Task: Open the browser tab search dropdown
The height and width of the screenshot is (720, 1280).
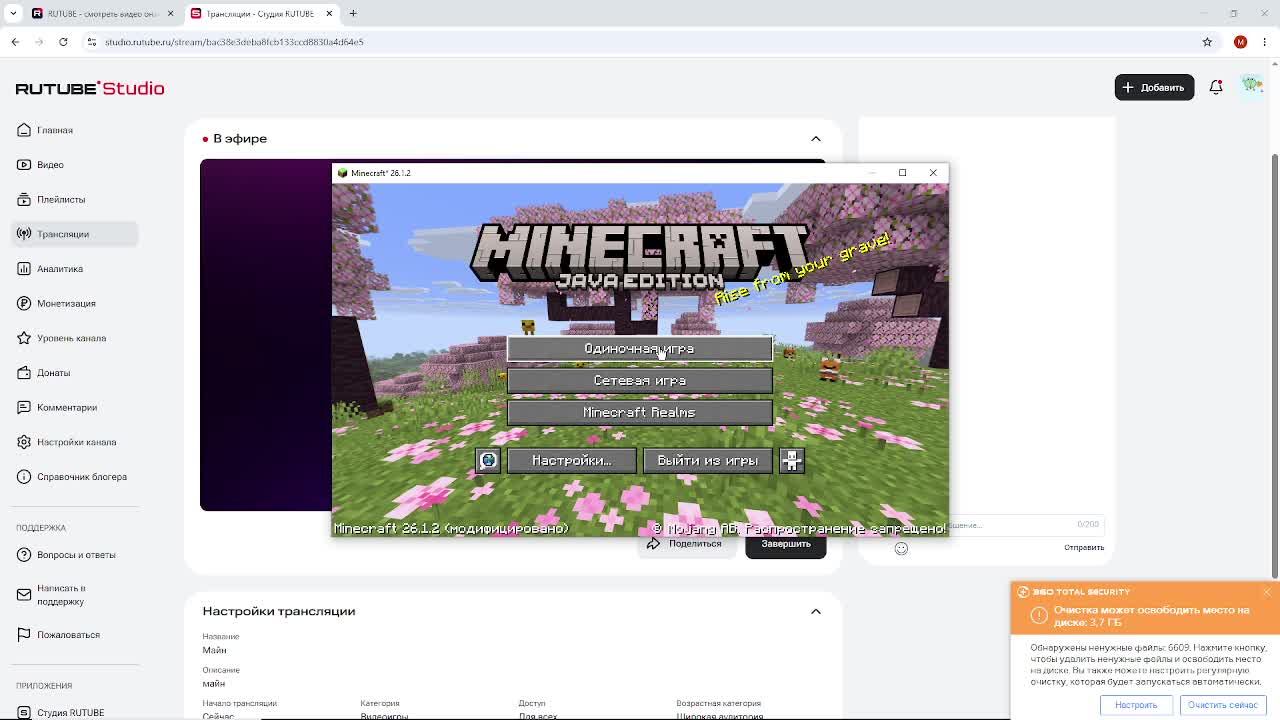Action: [x=13, y=13]
